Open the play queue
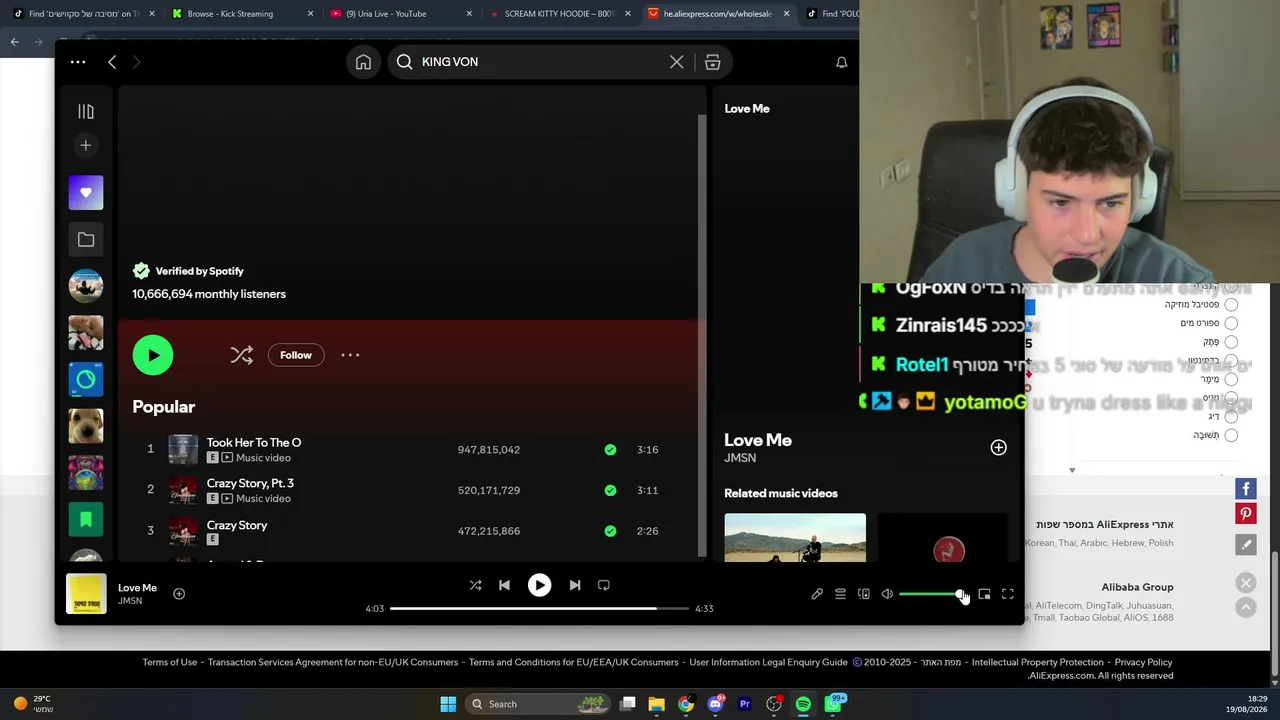The width and height of the screenshot is (1280, 720). tap(840, 594)
